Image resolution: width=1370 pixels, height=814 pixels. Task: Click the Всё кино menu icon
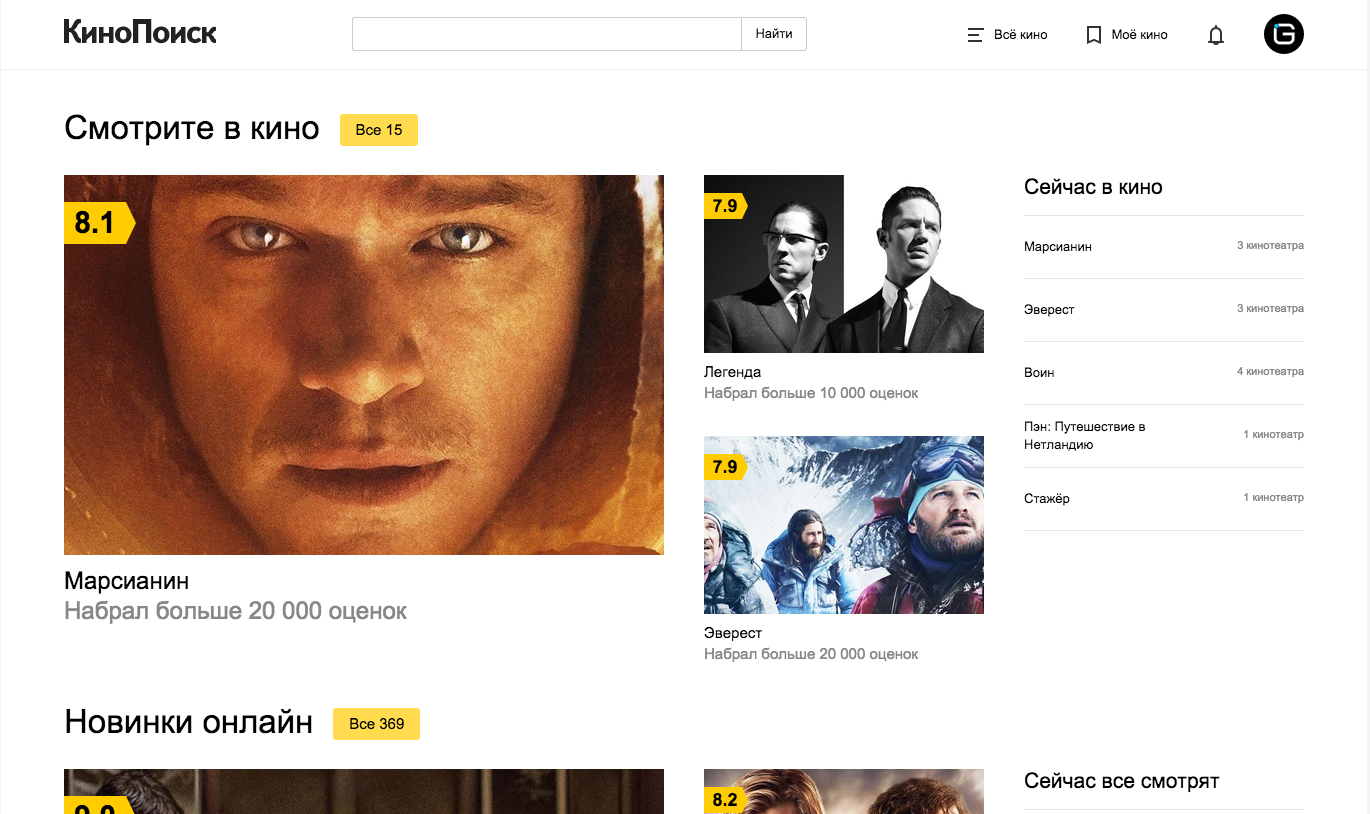976,35
